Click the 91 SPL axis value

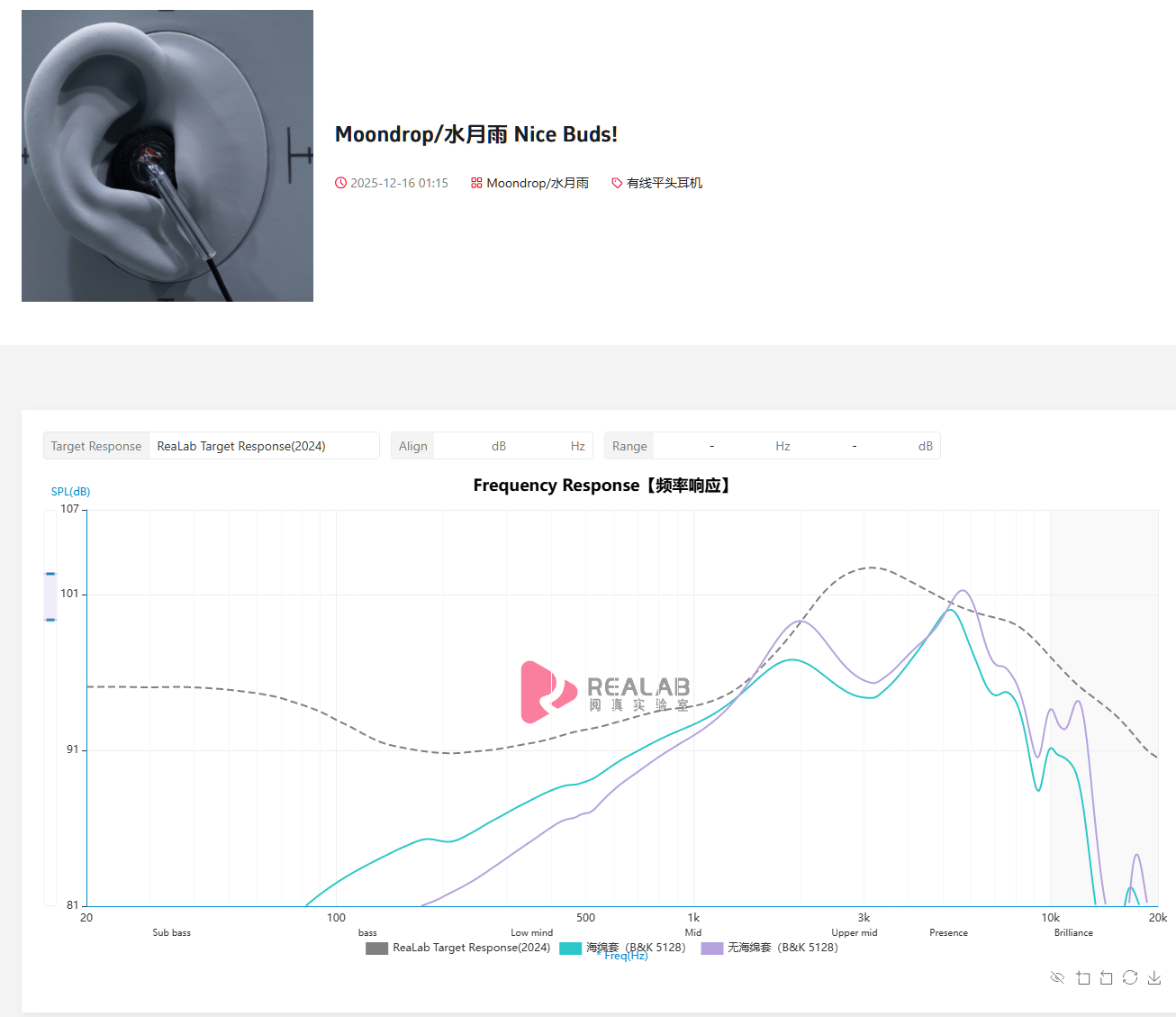pos(72,749)
